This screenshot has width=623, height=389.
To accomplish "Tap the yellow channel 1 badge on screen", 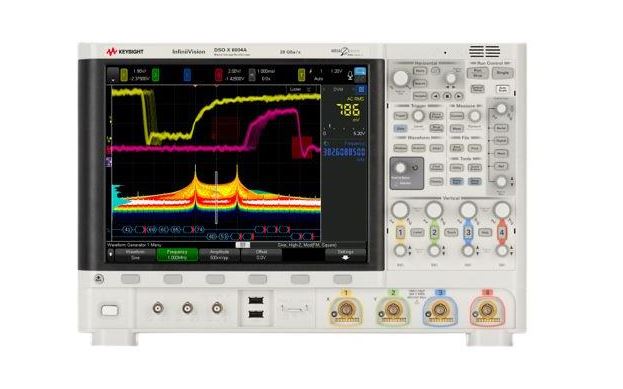I will (x=124, y=74).
